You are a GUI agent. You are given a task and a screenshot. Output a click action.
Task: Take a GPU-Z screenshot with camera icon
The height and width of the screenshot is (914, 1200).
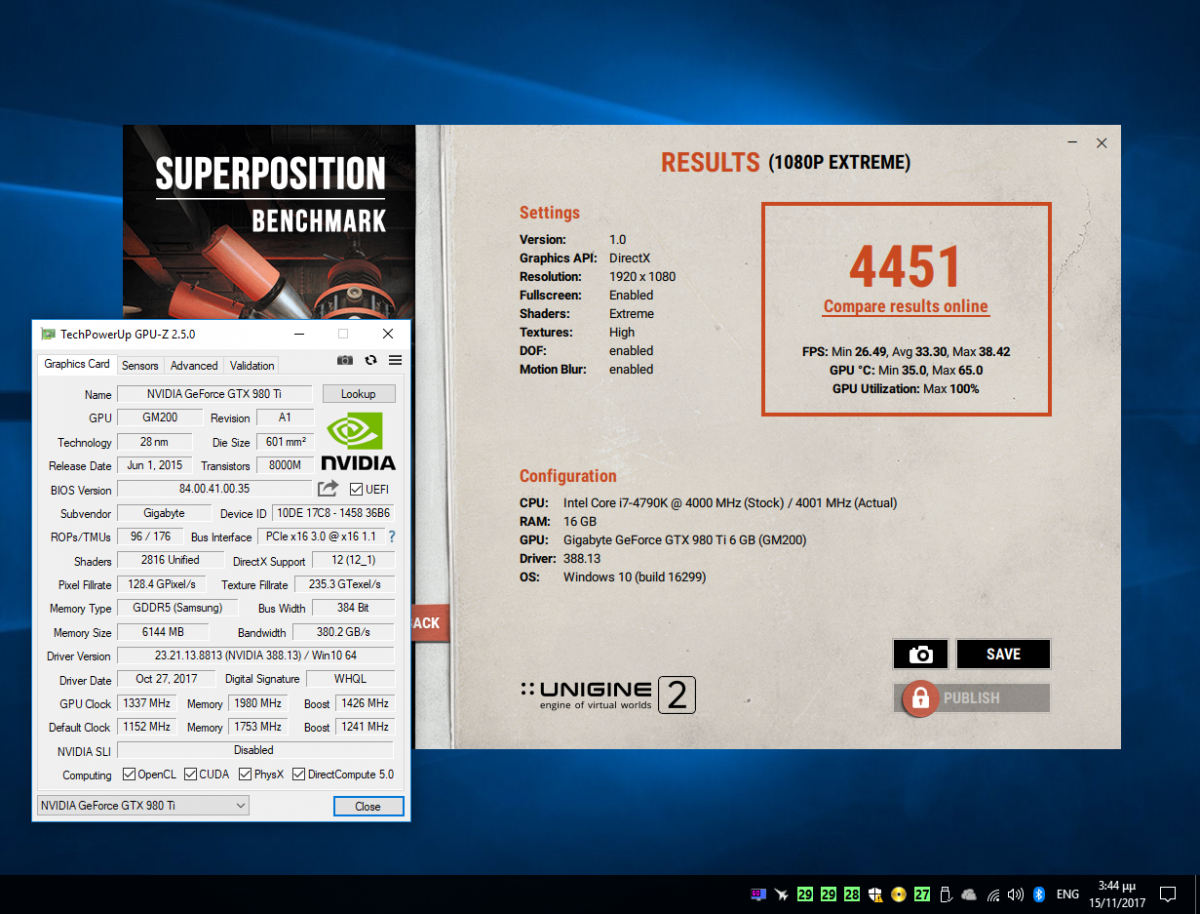(x=345, y=360)
